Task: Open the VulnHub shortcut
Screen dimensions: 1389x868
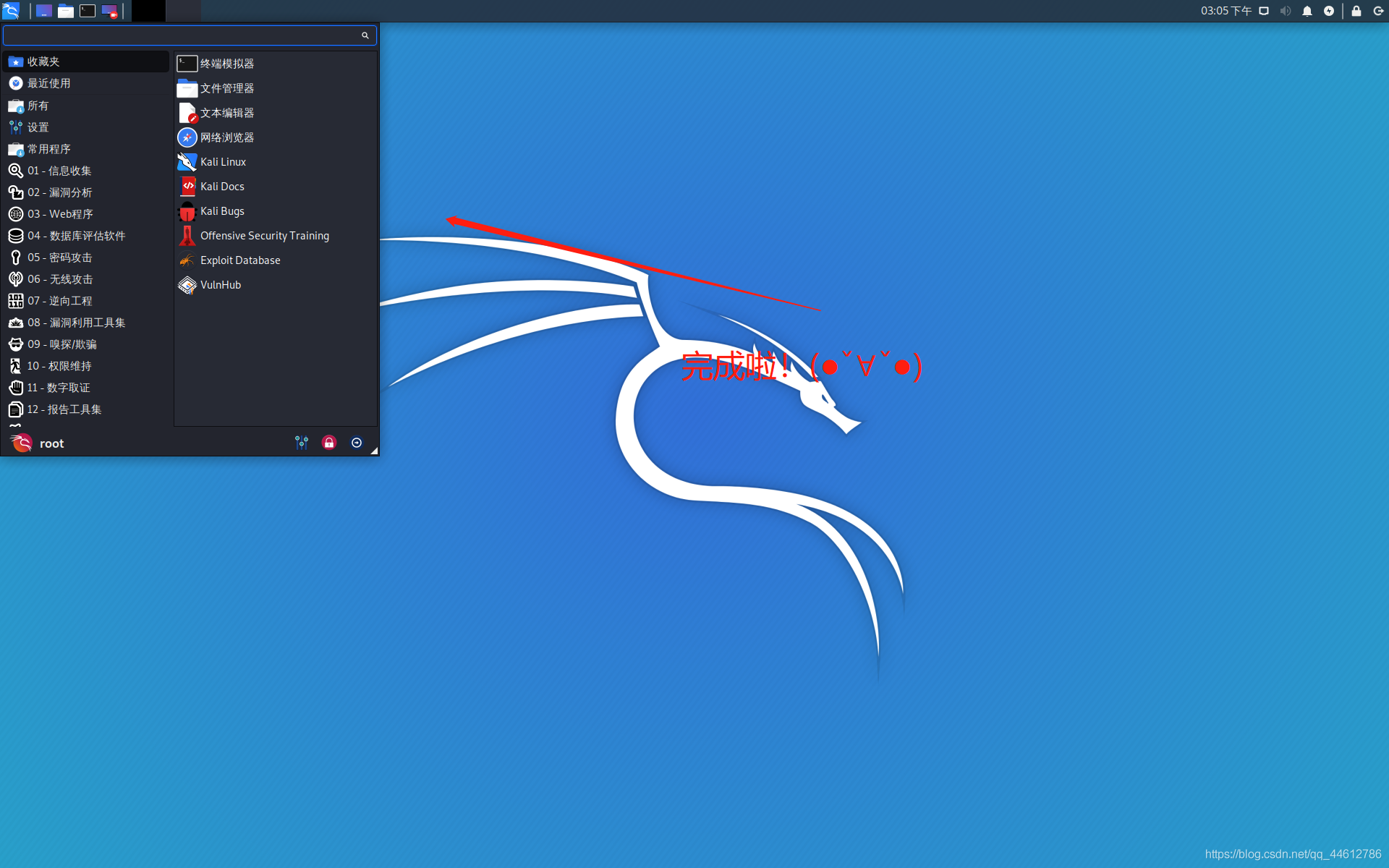Action: coord(220,285)
